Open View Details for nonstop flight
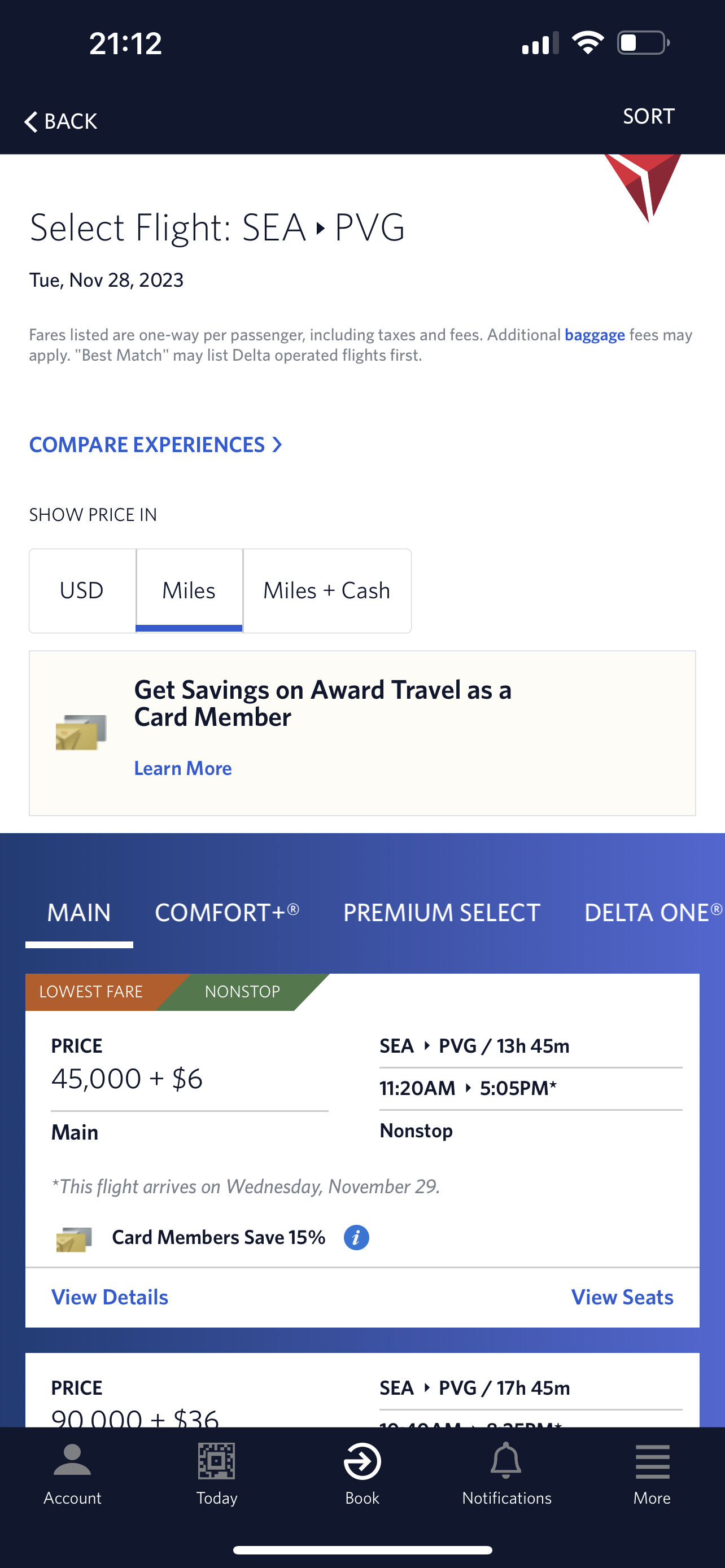This screenshot has height=1568, width=725. [x=110, y=1297]
